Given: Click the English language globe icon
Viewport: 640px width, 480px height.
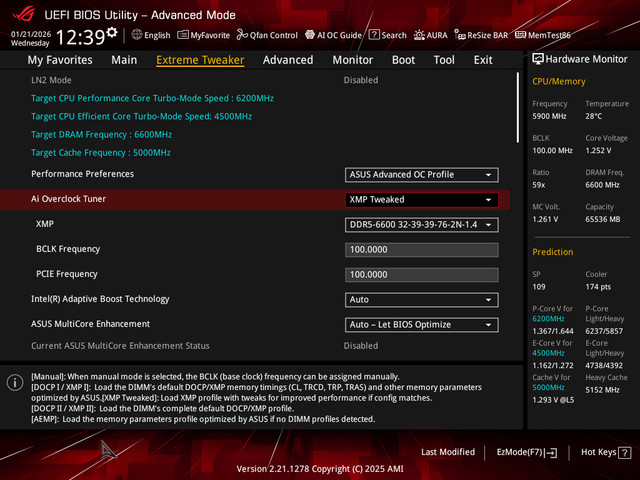Looking at the screenshot, I should [x=137, y=35].
